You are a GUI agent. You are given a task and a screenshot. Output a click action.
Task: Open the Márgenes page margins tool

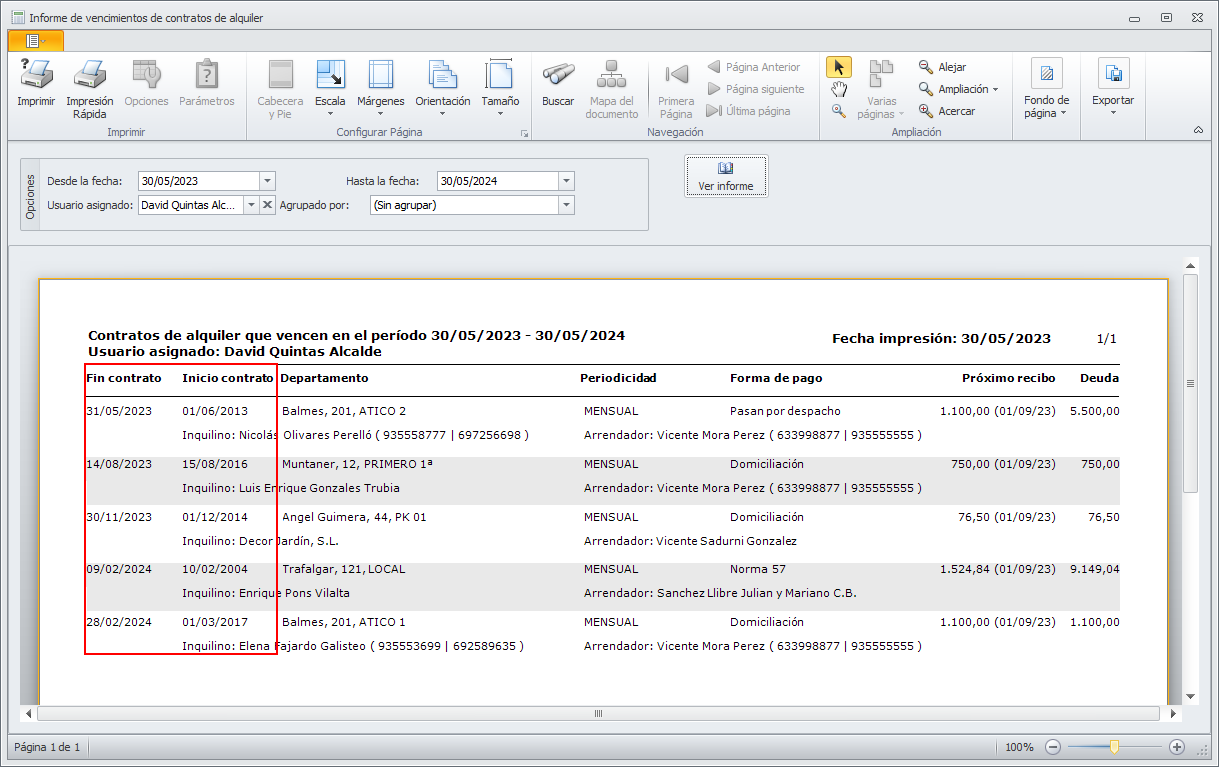coord(381,76)
